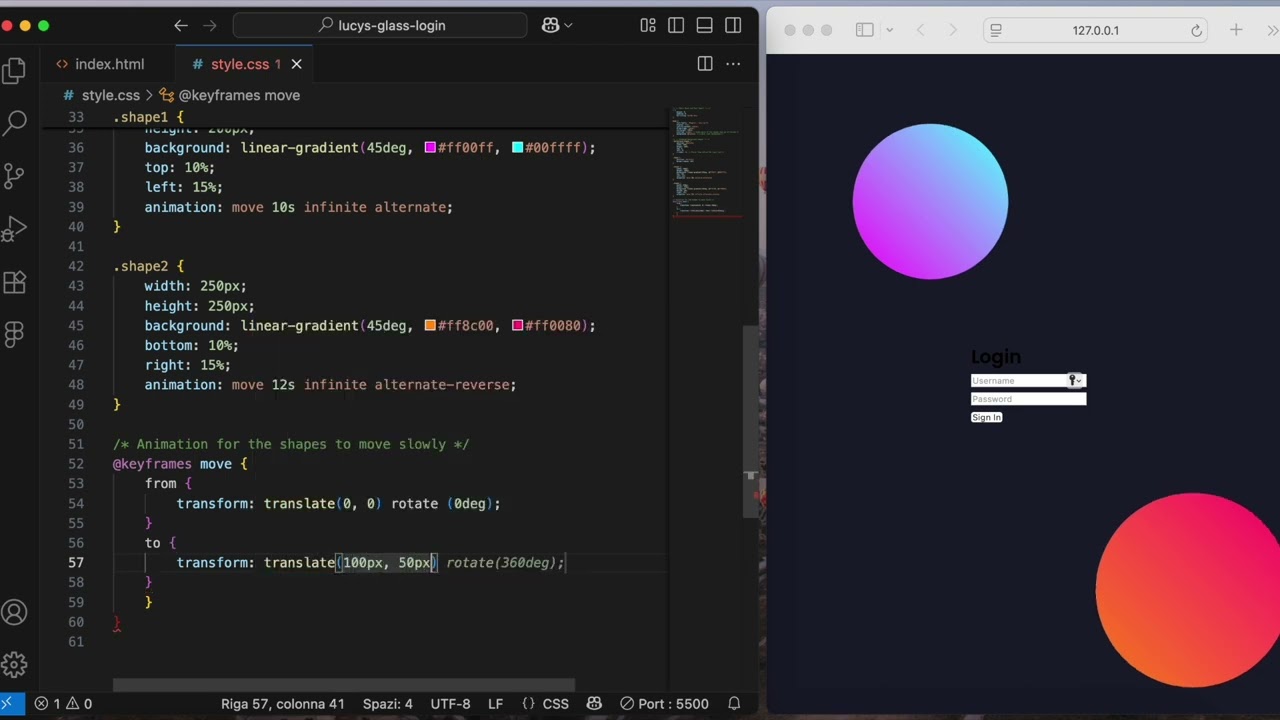Change the LF end-of-line sequence

click(x=495, y=704)
